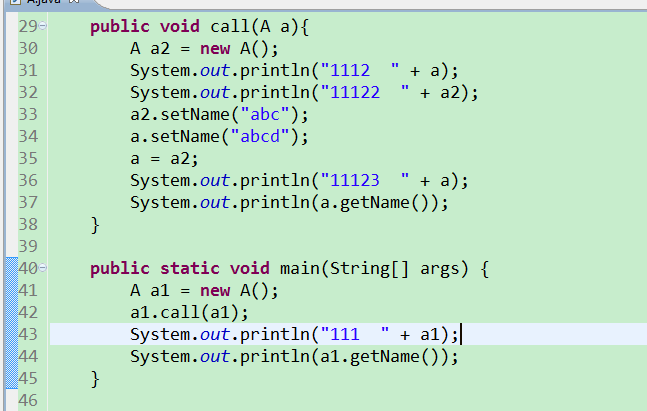Screen dimensions: 647x411
Task: Click the "A a2 = new A();" statement
Action: coord(204,49)
